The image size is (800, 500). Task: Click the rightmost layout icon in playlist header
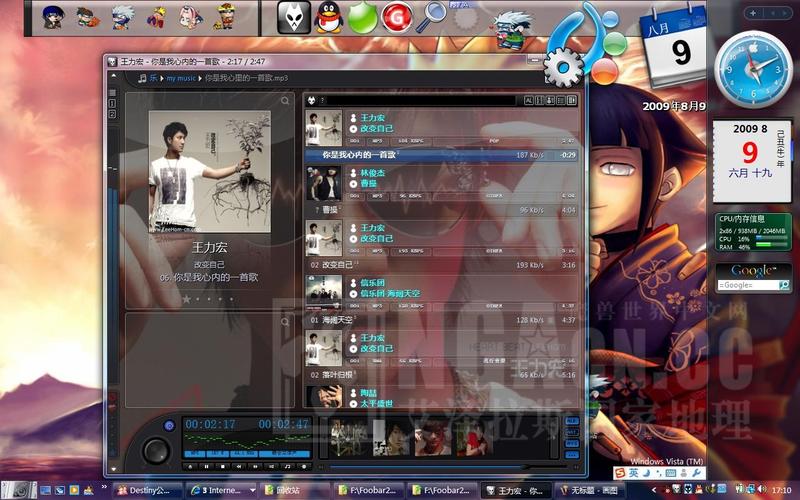[x=572, y=101]
